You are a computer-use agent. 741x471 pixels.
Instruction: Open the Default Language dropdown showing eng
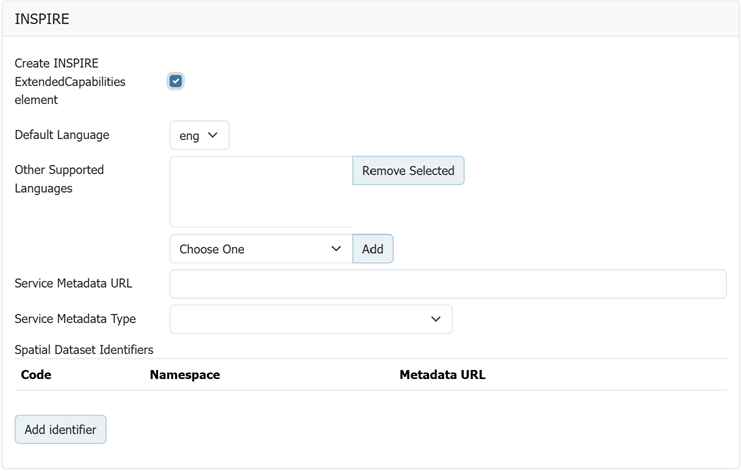pyautogui.click(x=199, y=135)
